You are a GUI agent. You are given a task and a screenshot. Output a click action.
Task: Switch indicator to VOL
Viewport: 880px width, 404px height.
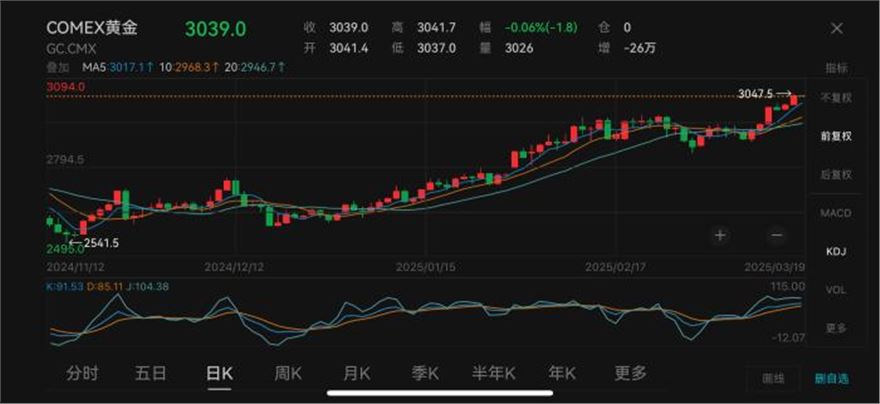point(835,290)
